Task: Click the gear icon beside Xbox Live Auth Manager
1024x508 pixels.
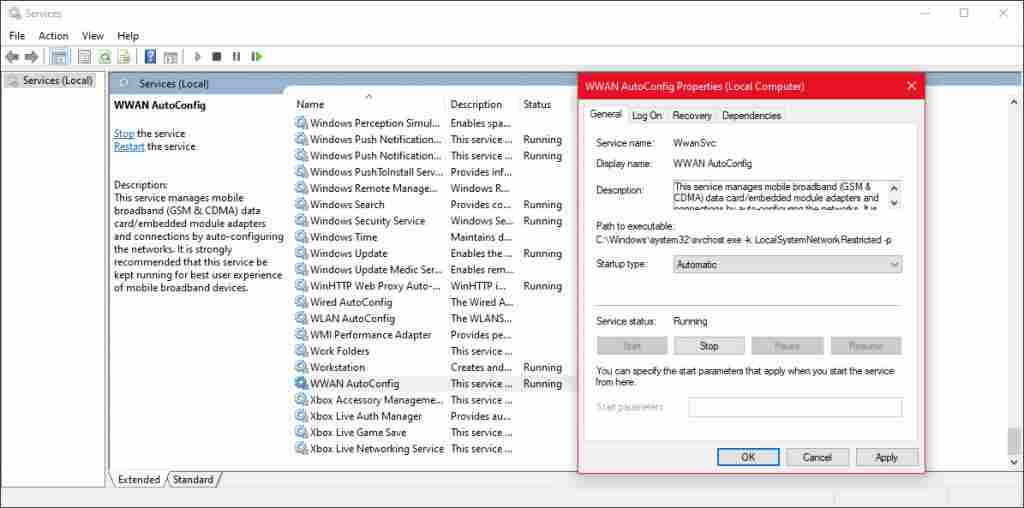Action: pos(301,417)
